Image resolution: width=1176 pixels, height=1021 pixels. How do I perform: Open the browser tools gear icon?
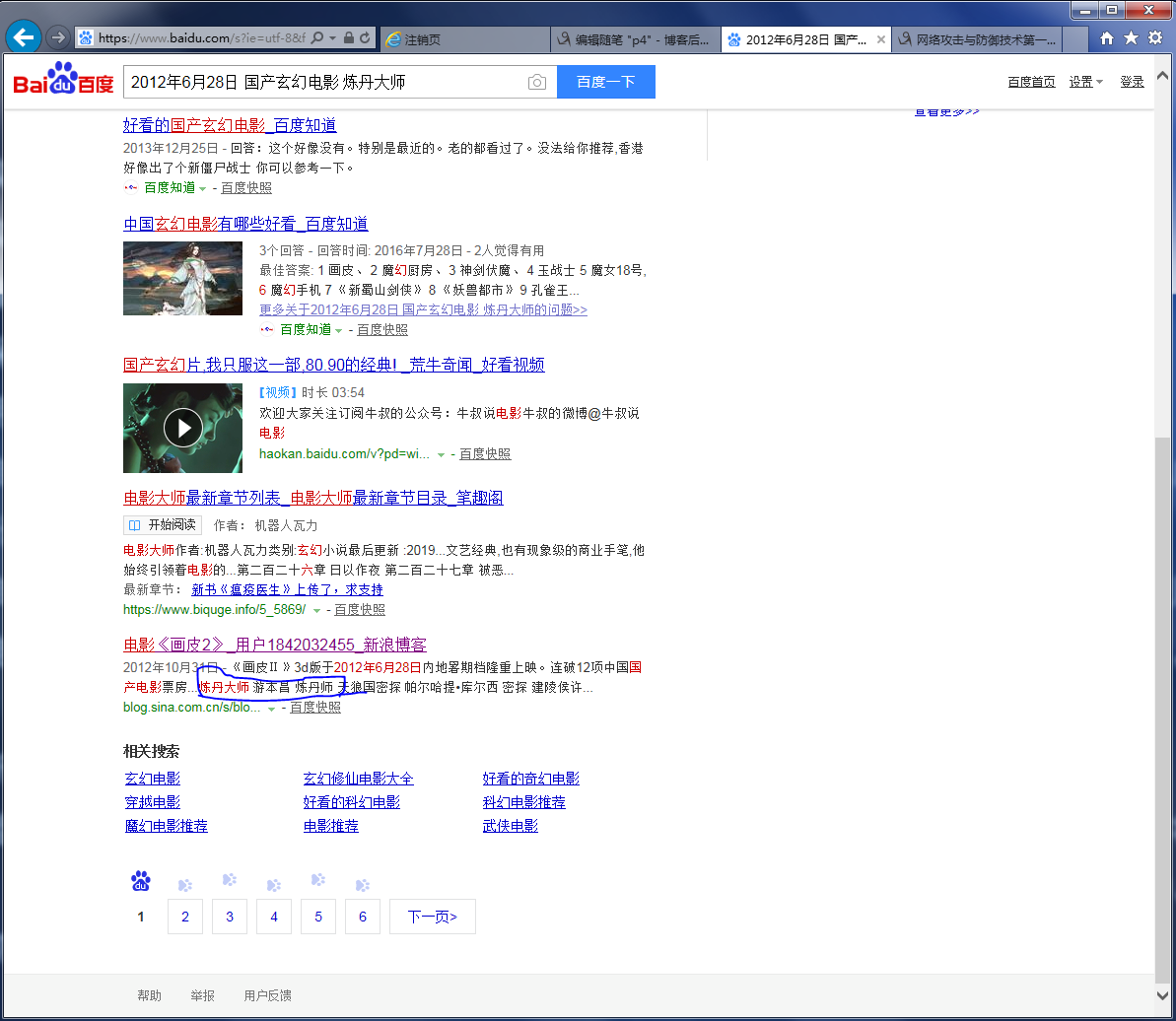1155,38
